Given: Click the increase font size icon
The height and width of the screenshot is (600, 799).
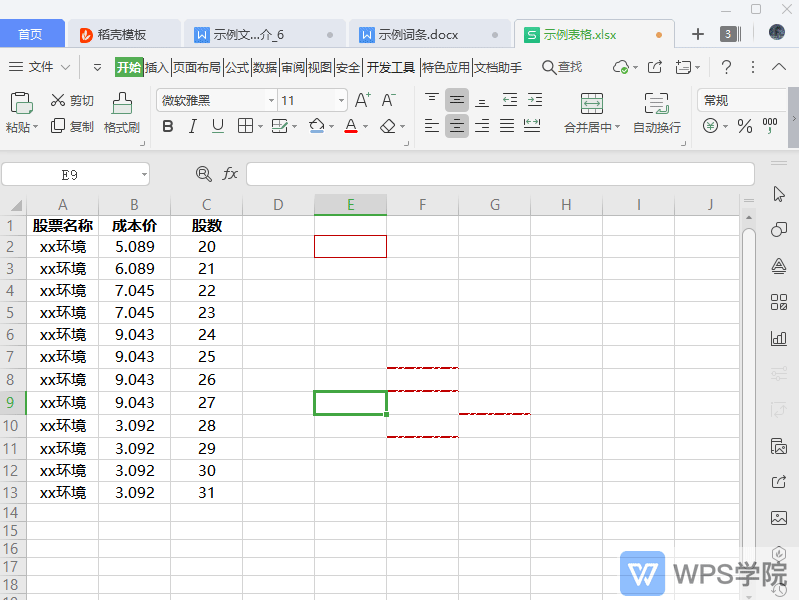Looking at the screenshot, I should pyautogui.click(x=362, y=100).
